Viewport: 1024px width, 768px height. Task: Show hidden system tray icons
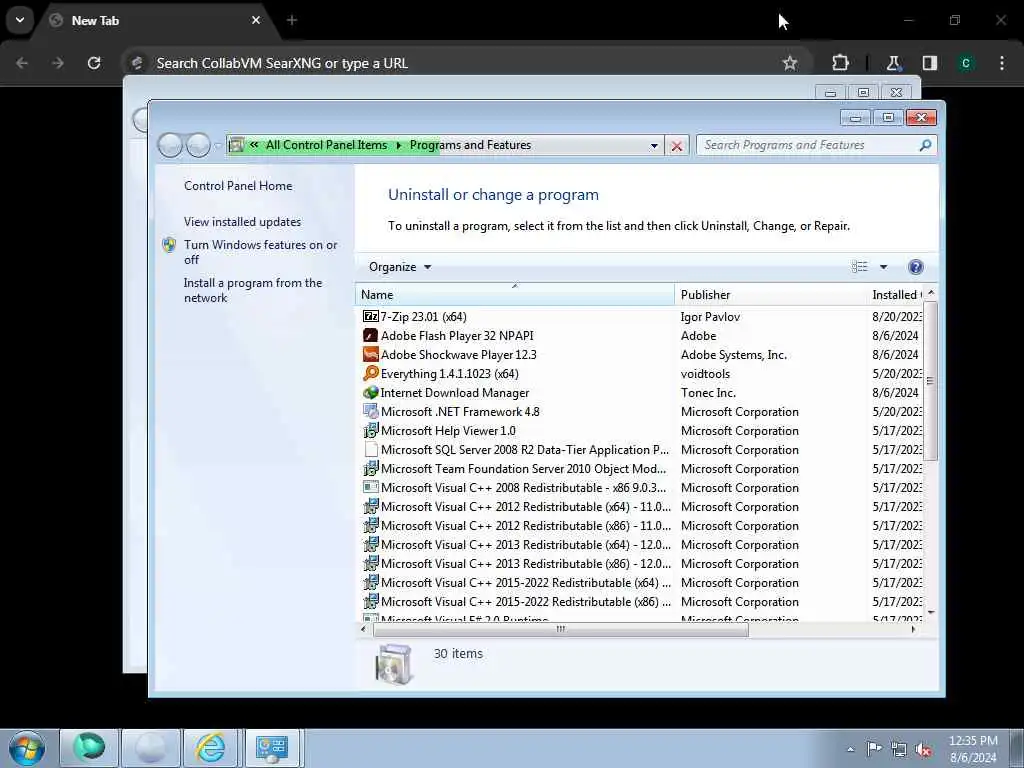click(850, 750)
